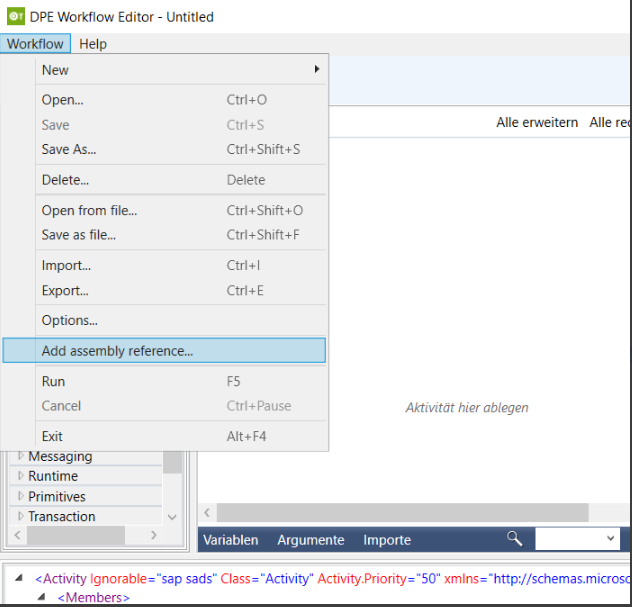Open the Argumente tab
The height and width of the screenshot is (607, 632).
click(x=310, y=540)
